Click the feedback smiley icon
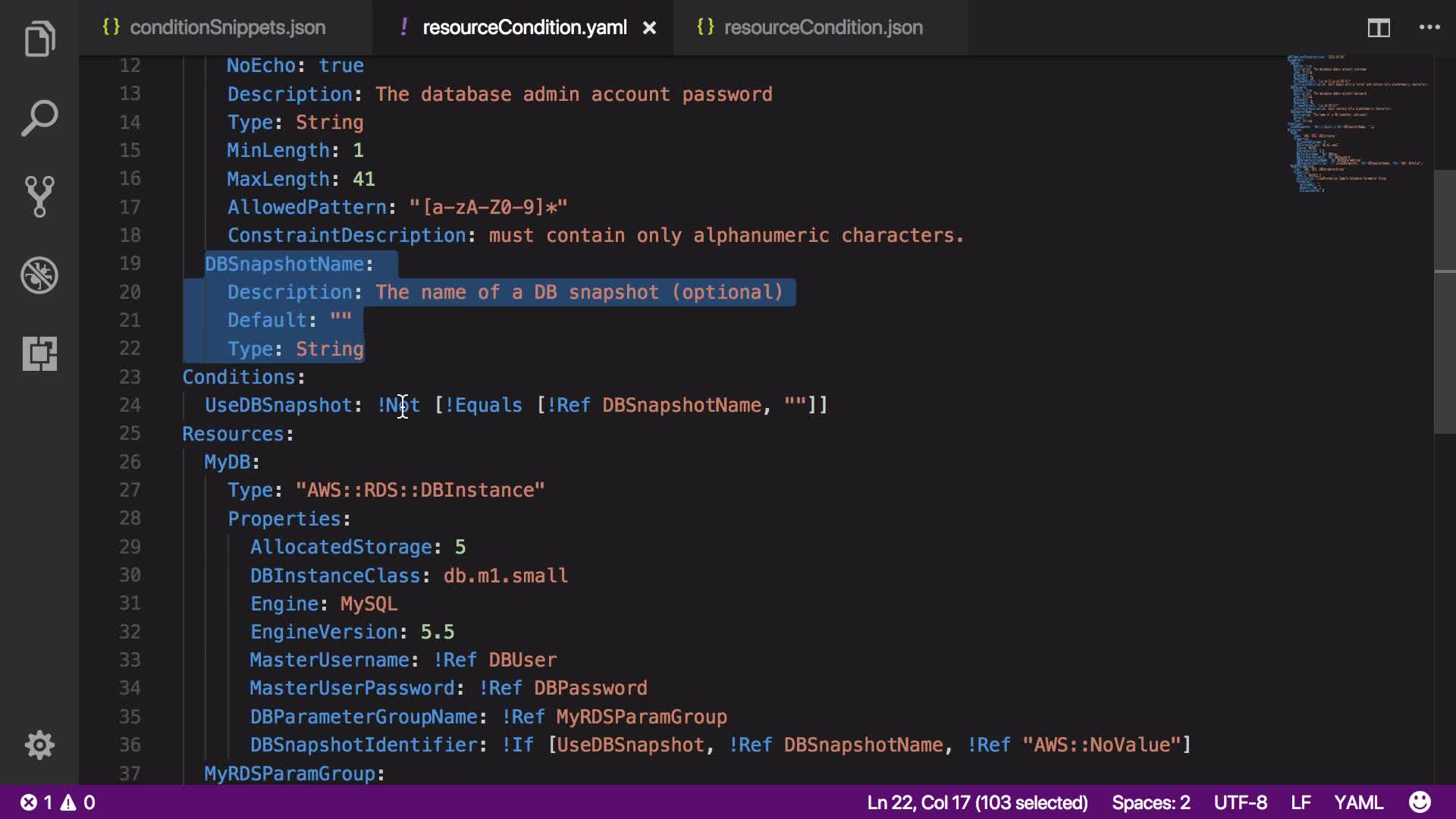 [1420, 802]
